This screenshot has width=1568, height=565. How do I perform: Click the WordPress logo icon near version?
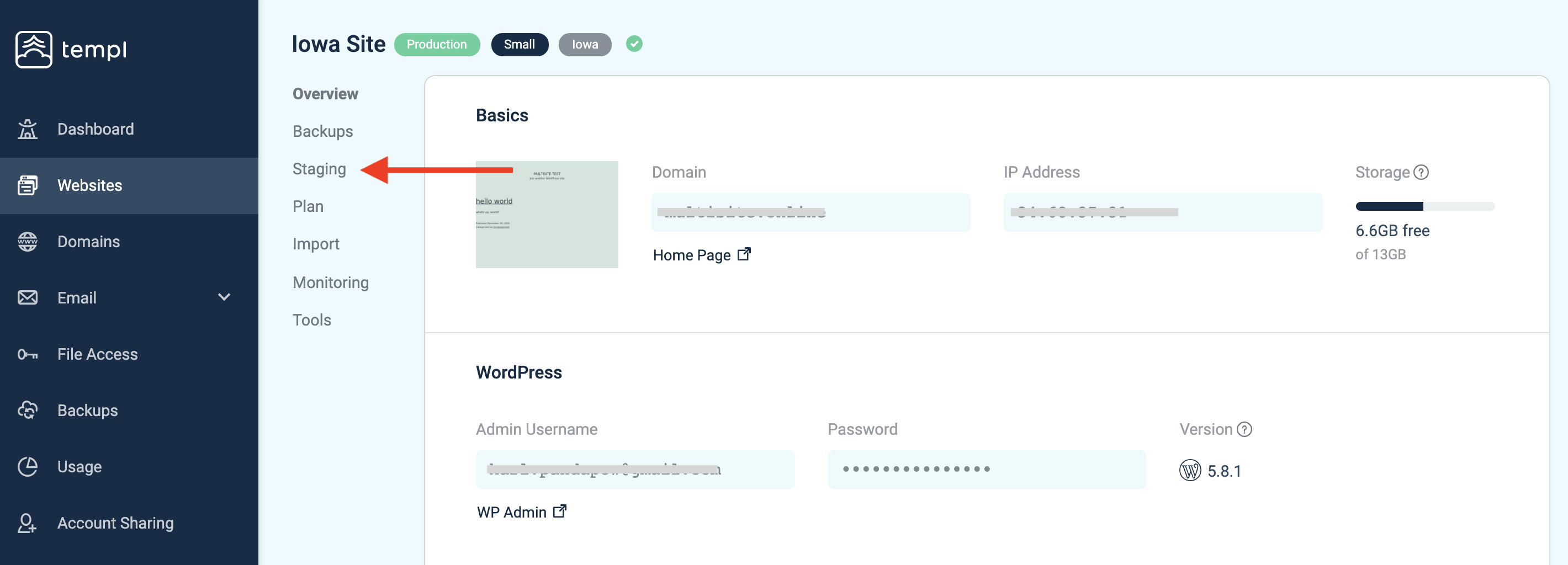point(1190,470)
